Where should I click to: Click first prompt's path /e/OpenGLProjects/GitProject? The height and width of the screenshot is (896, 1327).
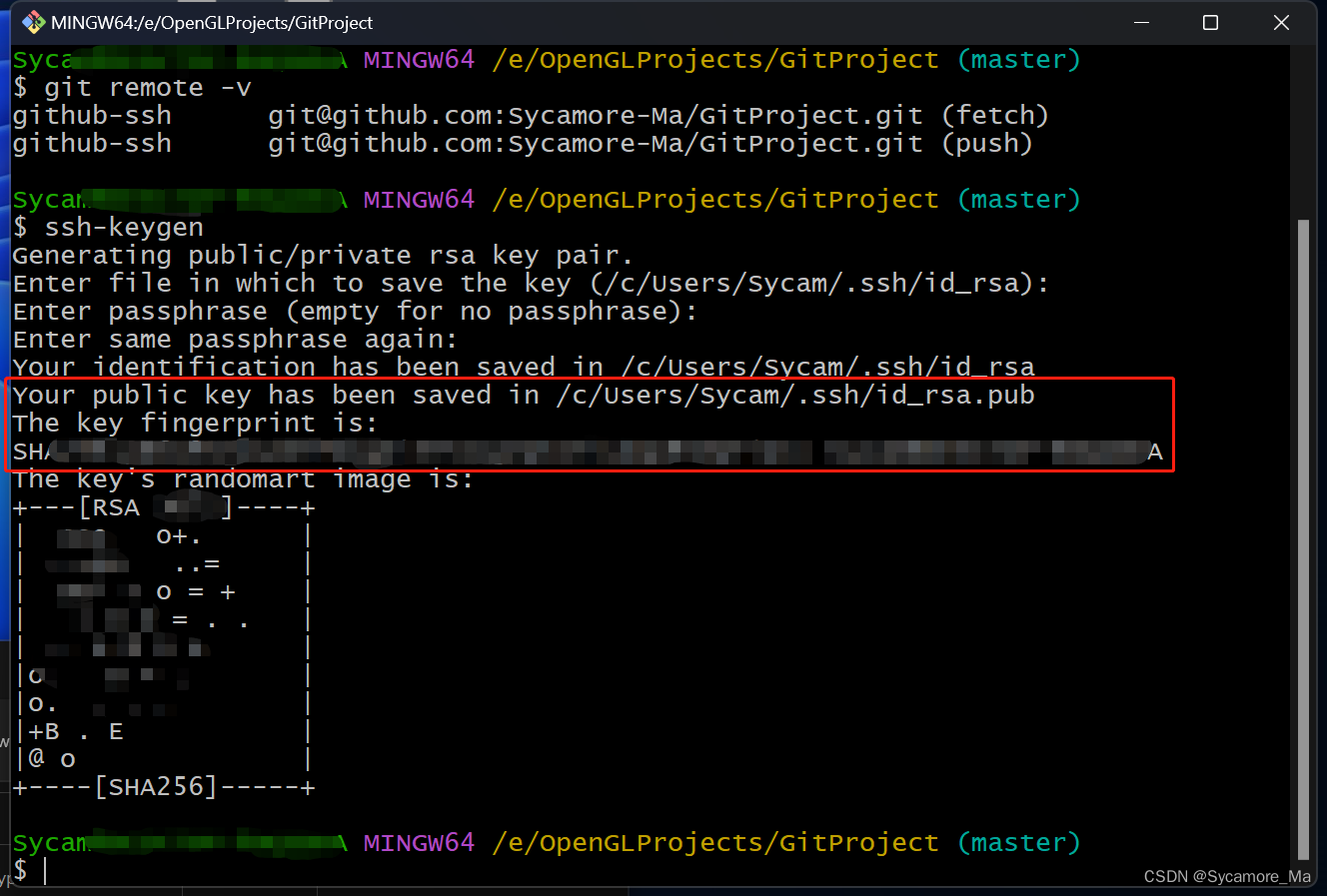coord(715,60)
